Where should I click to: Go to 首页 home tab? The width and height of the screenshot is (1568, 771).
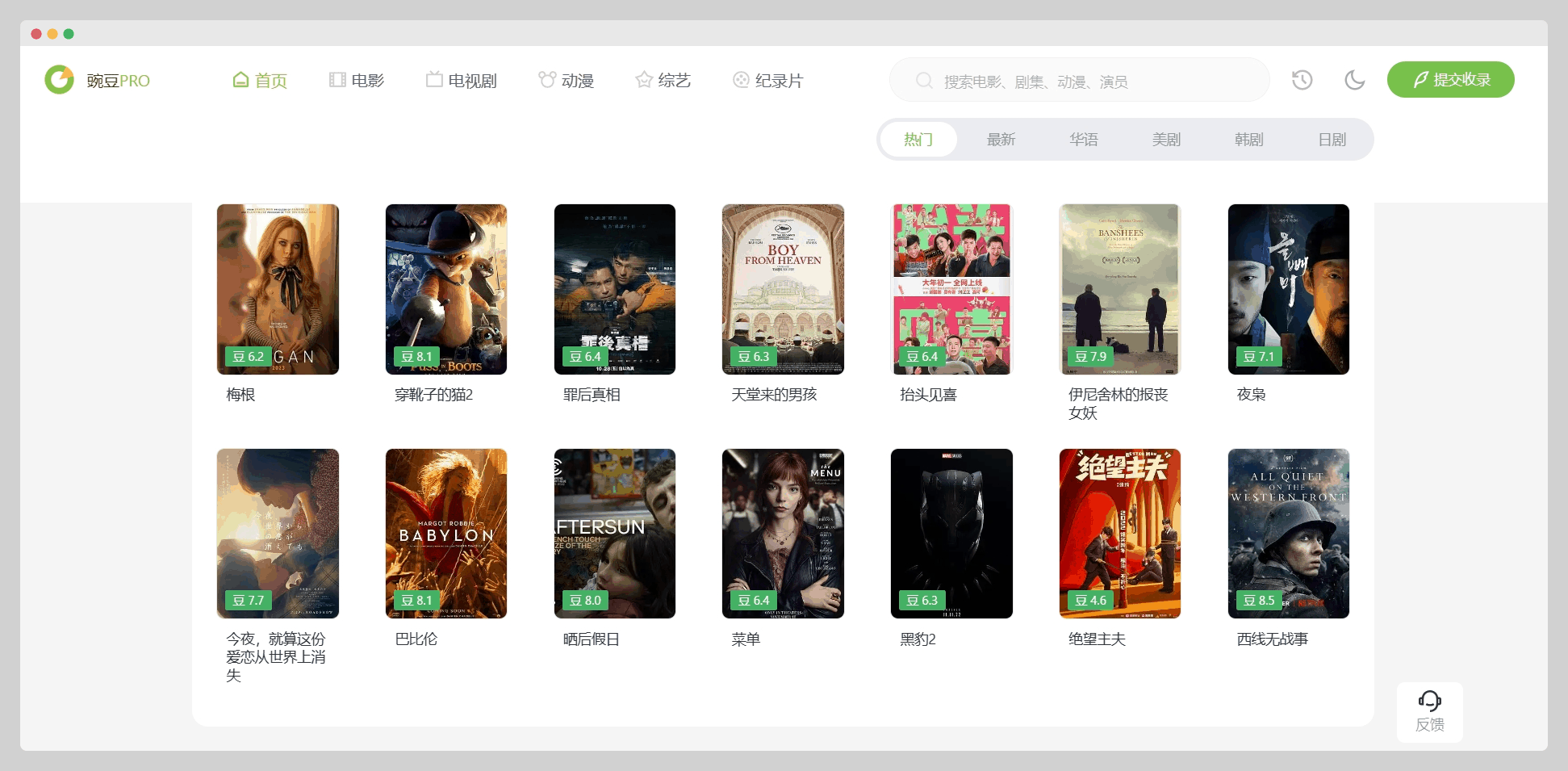tap(259, 80)
